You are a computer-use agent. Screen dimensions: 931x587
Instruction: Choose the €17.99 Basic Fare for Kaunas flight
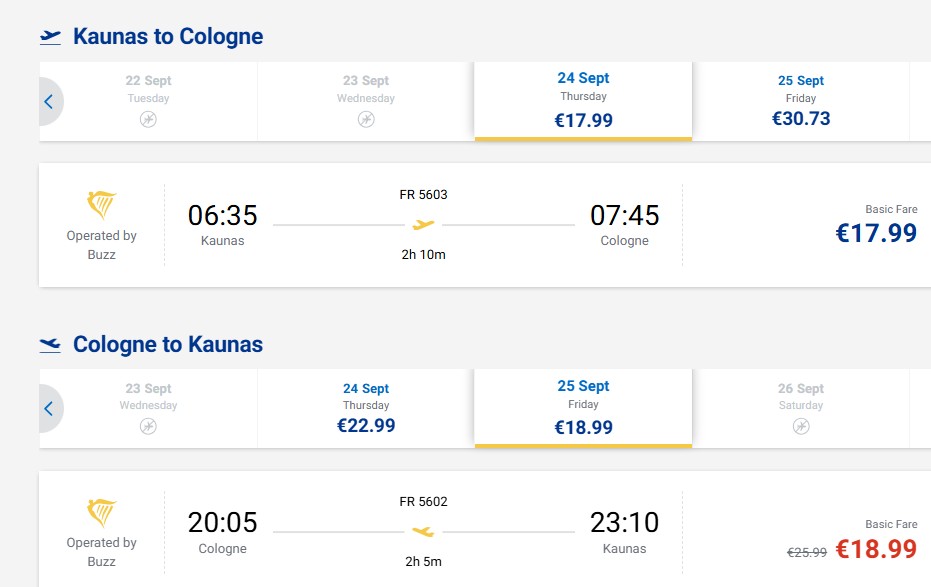876,233
